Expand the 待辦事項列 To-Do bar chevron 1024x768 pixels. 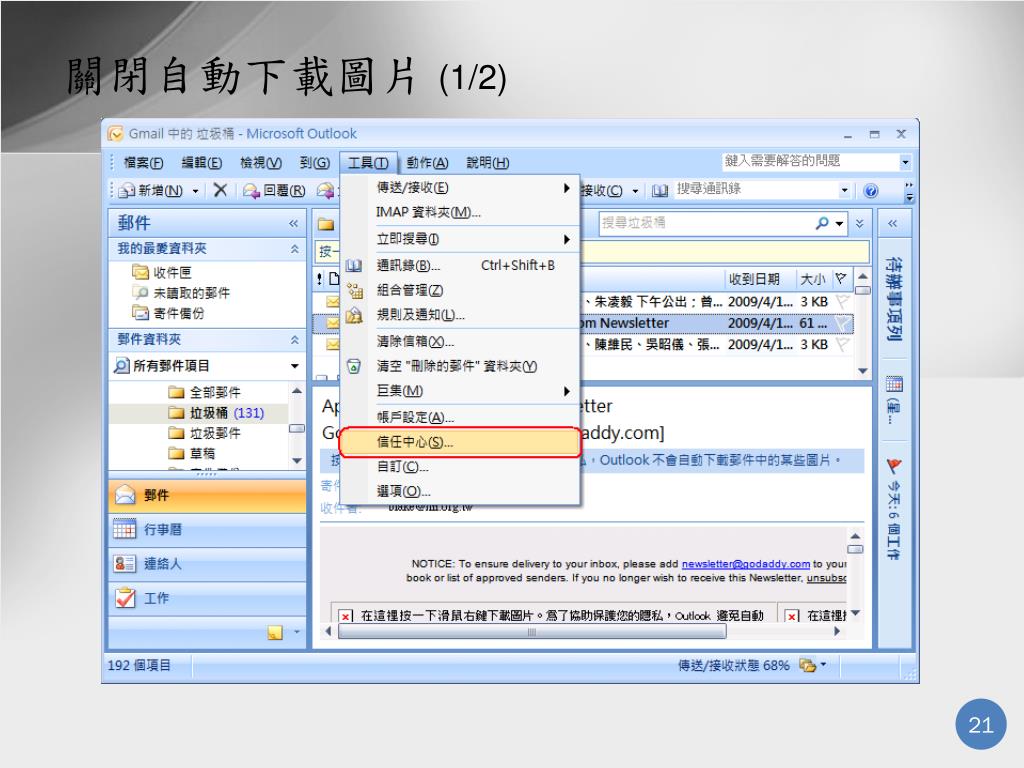click(893, 224)
